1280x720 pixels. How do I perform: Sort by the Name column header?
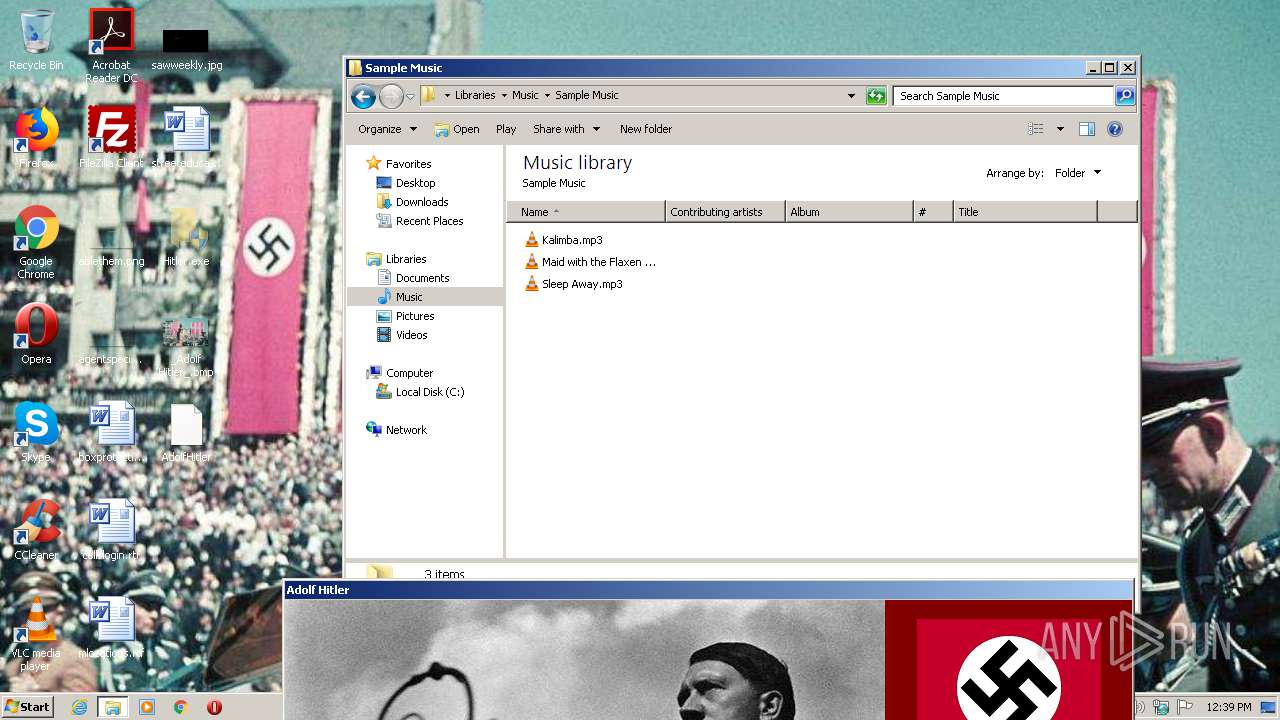point(586,212)
